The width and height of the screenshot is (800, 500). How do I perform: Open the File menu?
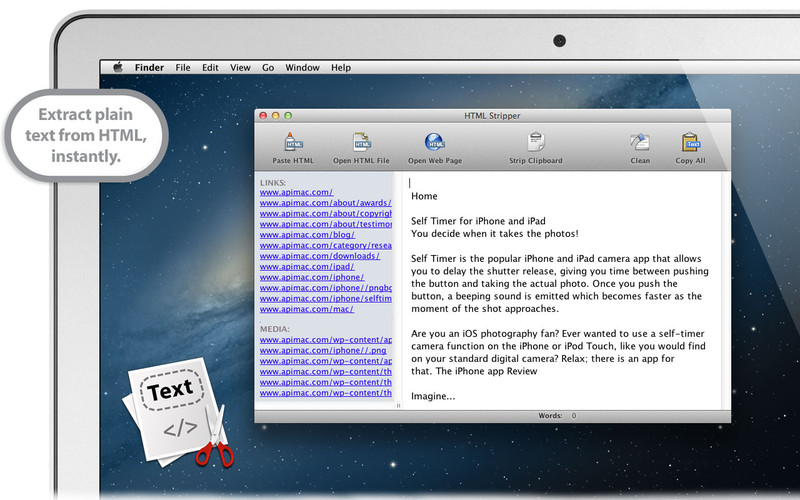(x=183, y=67)
